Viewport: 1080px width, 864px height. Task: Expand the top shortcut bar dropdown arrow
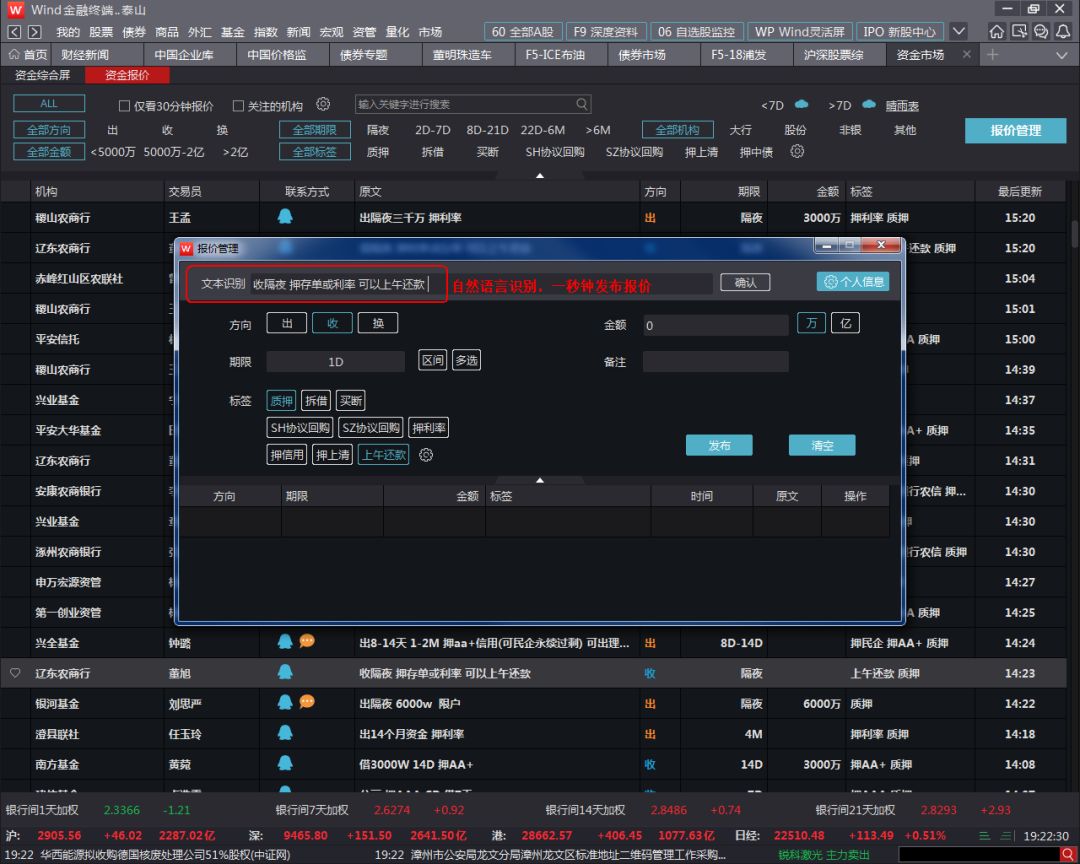[x=958, y=32]
